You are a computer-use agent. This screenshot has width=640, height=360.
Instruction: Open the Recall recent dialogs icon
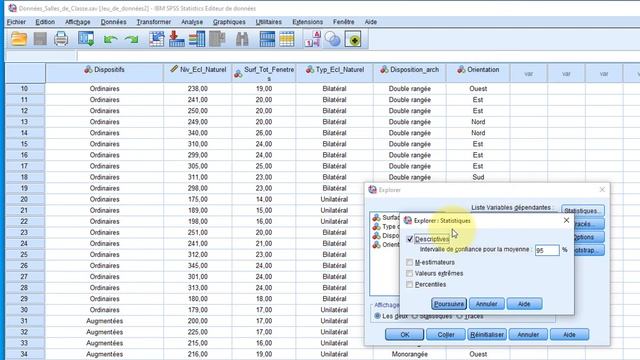pyautogui.click(x=86, y=39)
